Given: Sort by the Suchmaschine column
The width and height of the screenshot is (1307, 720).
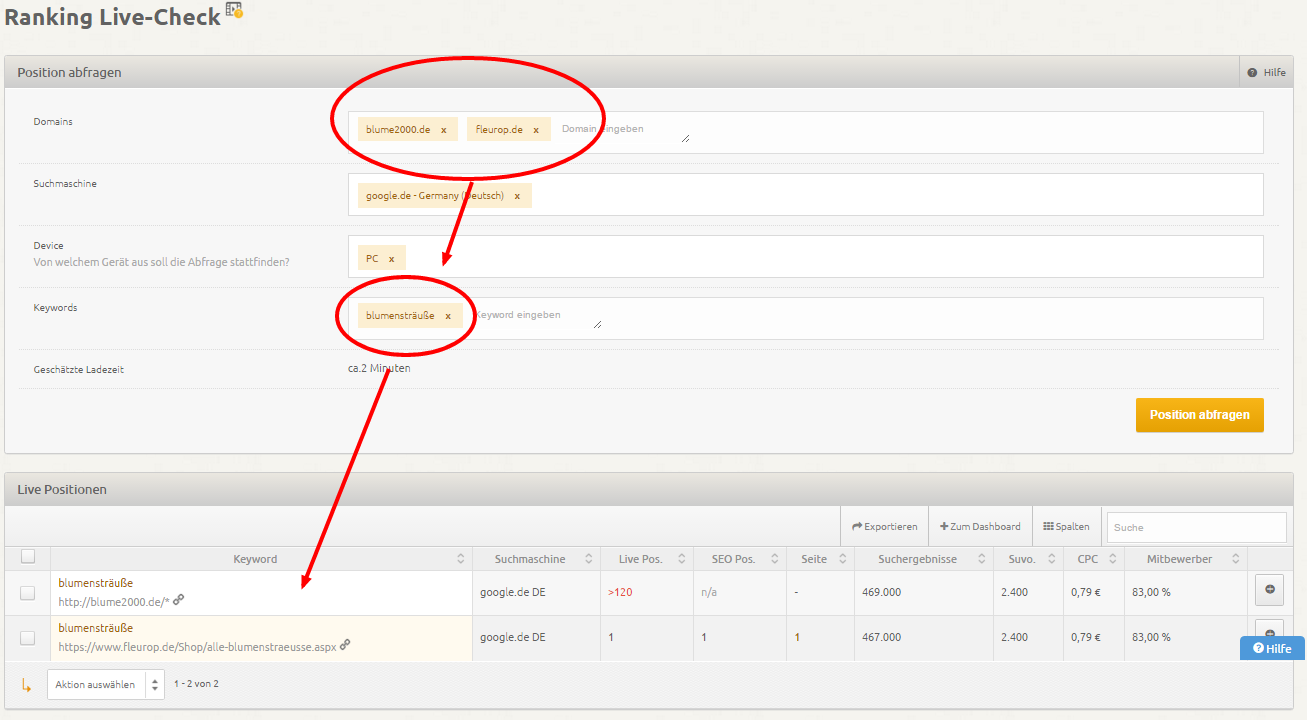Looking at the screenshot, I should click(x=536, y=559).
